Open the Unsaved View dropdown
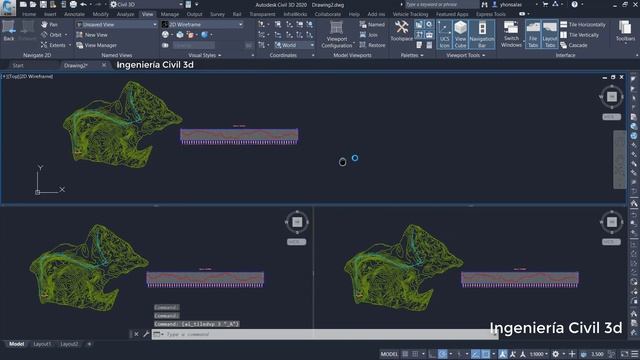 point(116,24)
